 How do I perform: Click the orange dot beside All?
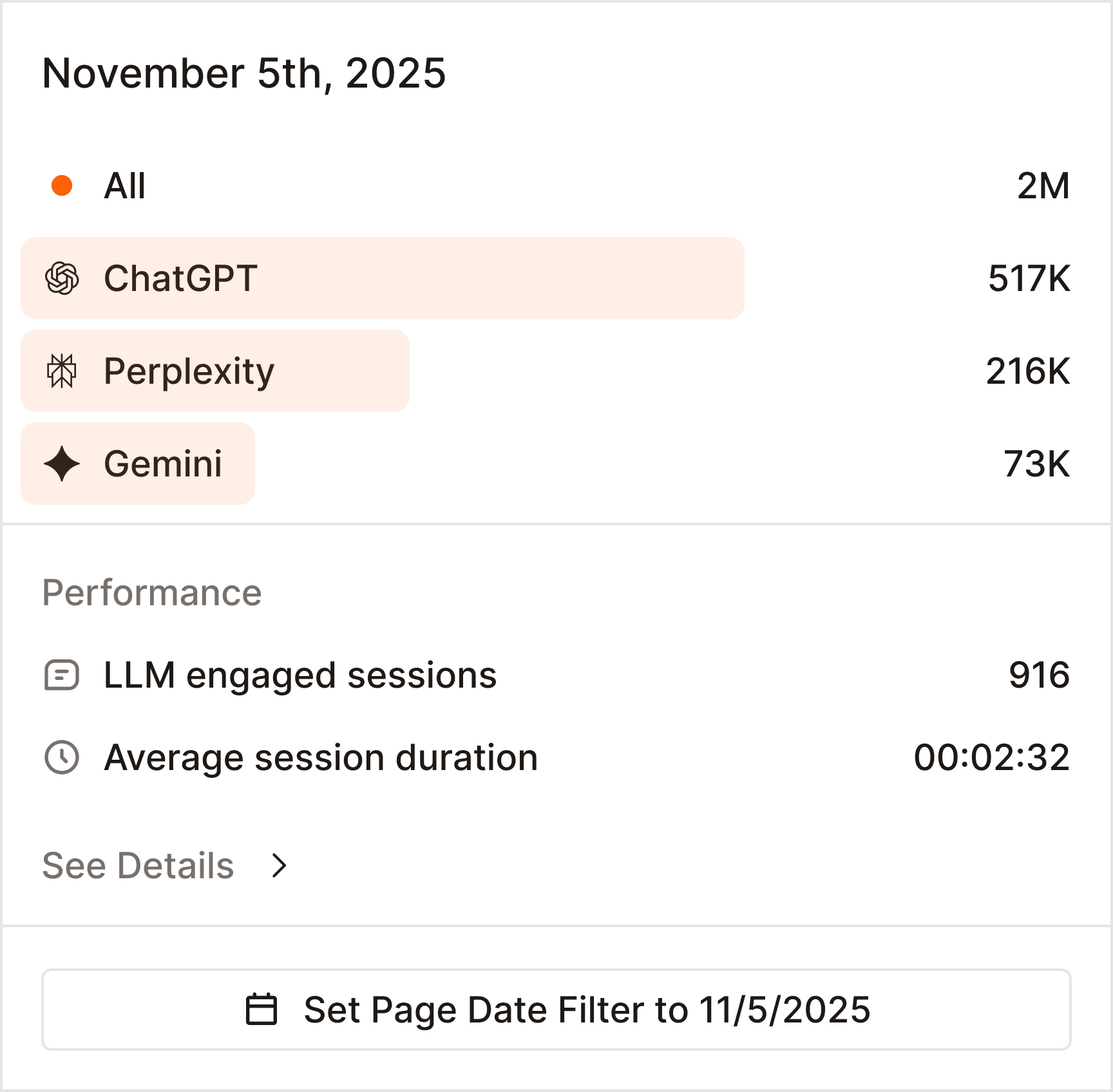[62, 186]
